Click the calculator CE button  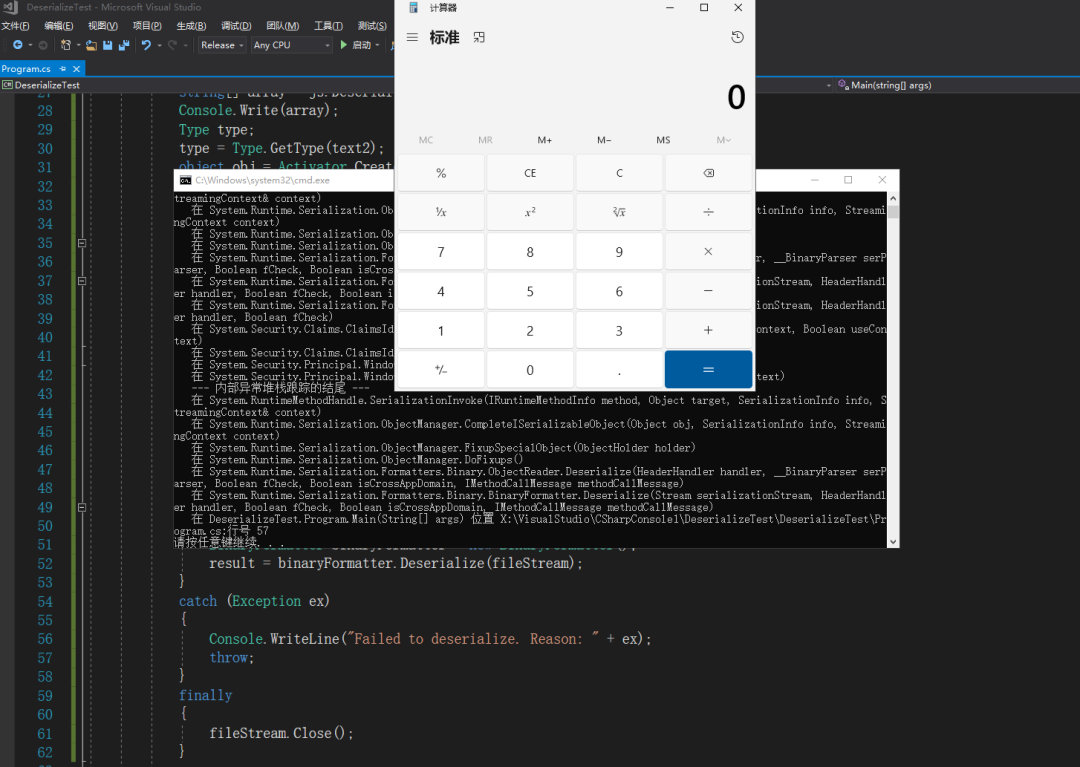pyautogui.click(x=530, y=173)
